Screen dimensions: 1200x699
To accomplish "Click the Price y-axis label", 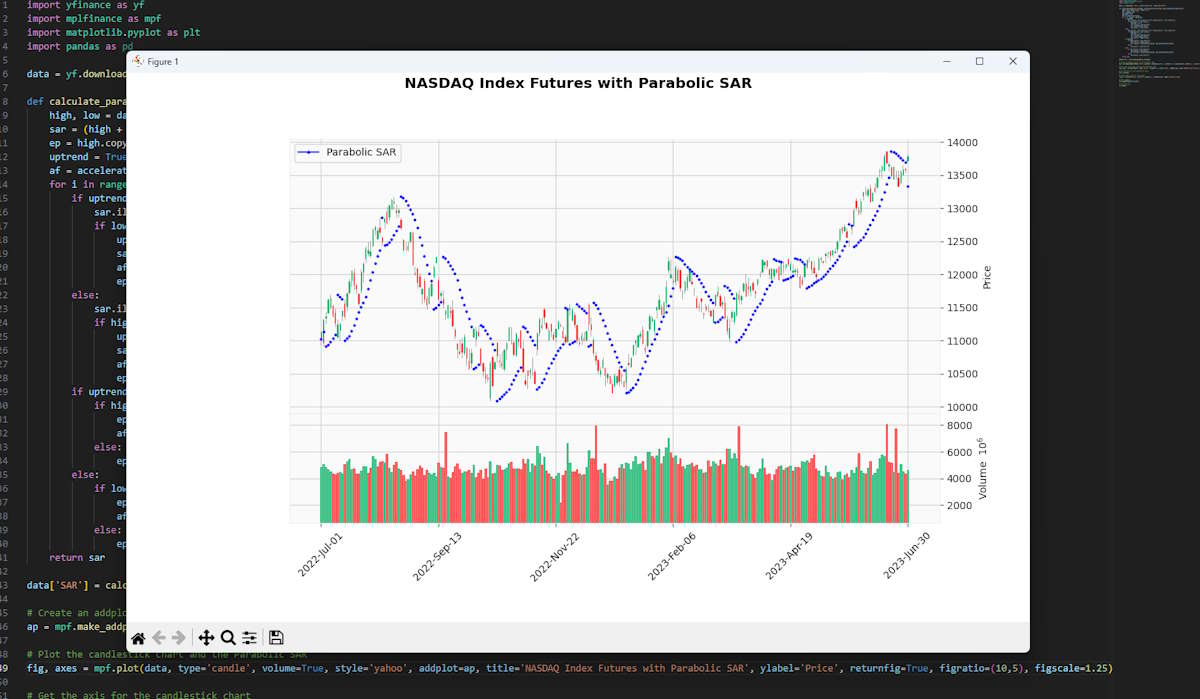I will coord(987,277).
